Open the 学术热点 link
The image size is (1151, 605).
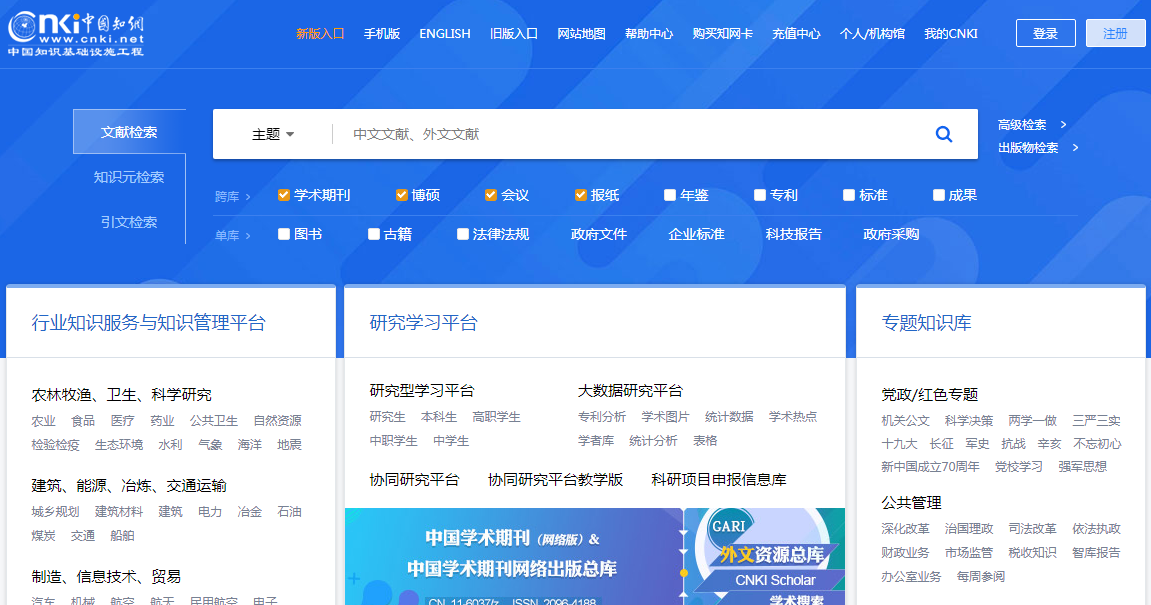click(793, 417)
